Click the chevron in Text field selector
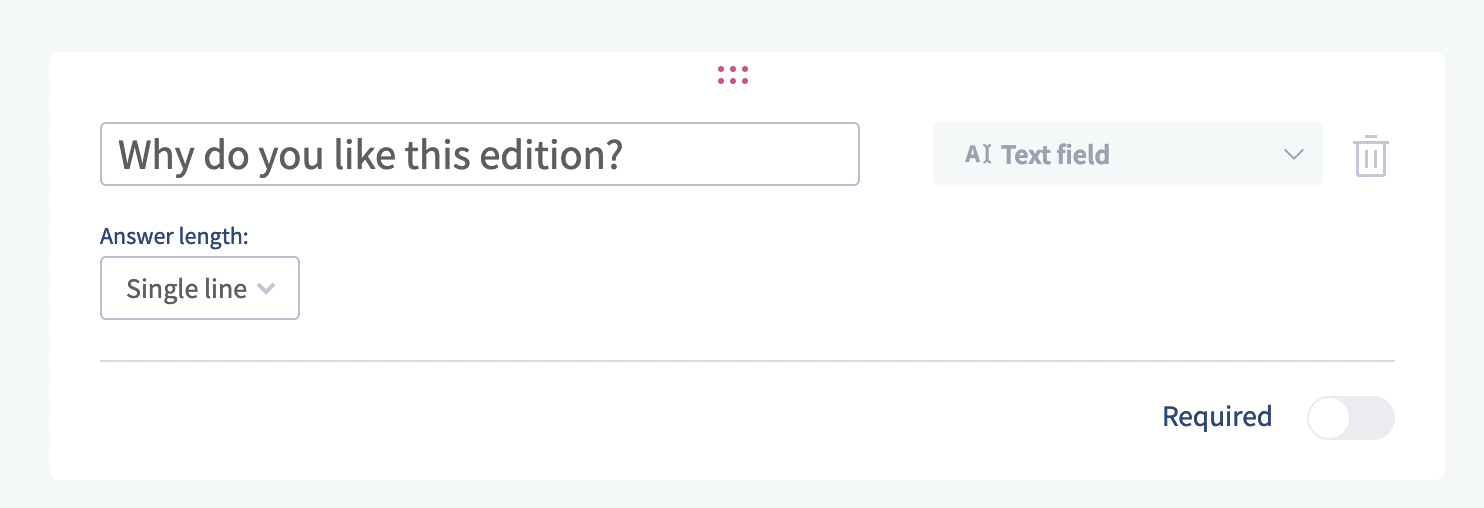The image size is (1484, 508). click(1294, 154)
